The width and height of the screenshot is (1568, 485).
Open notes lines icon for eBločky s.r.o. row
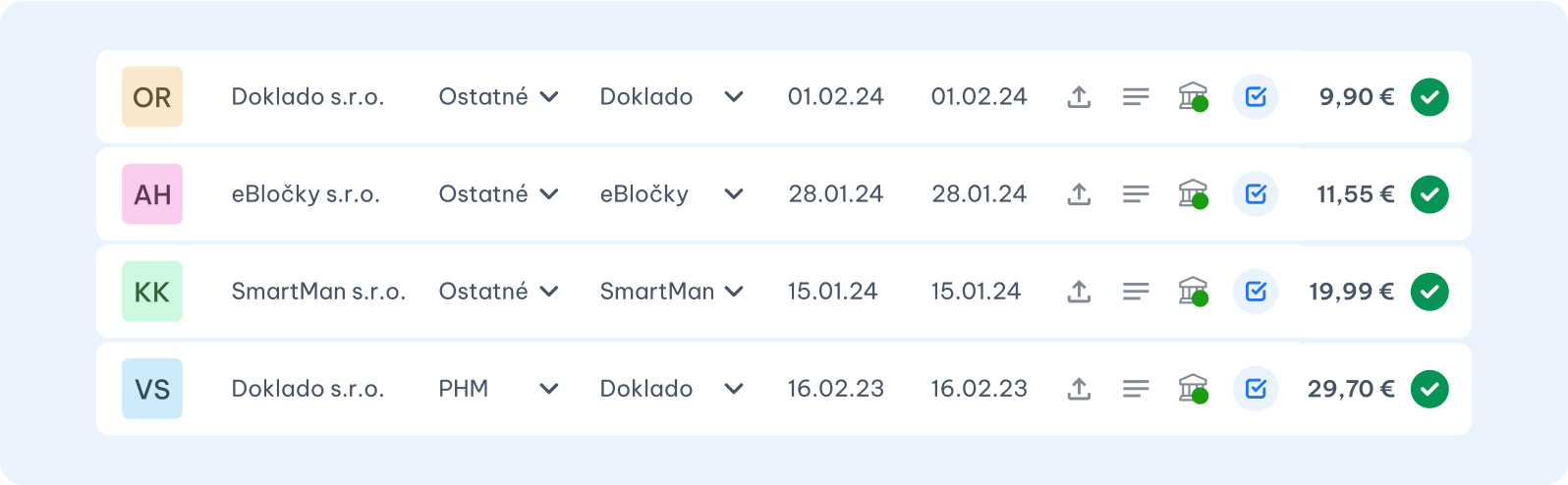pos(1136,194)
